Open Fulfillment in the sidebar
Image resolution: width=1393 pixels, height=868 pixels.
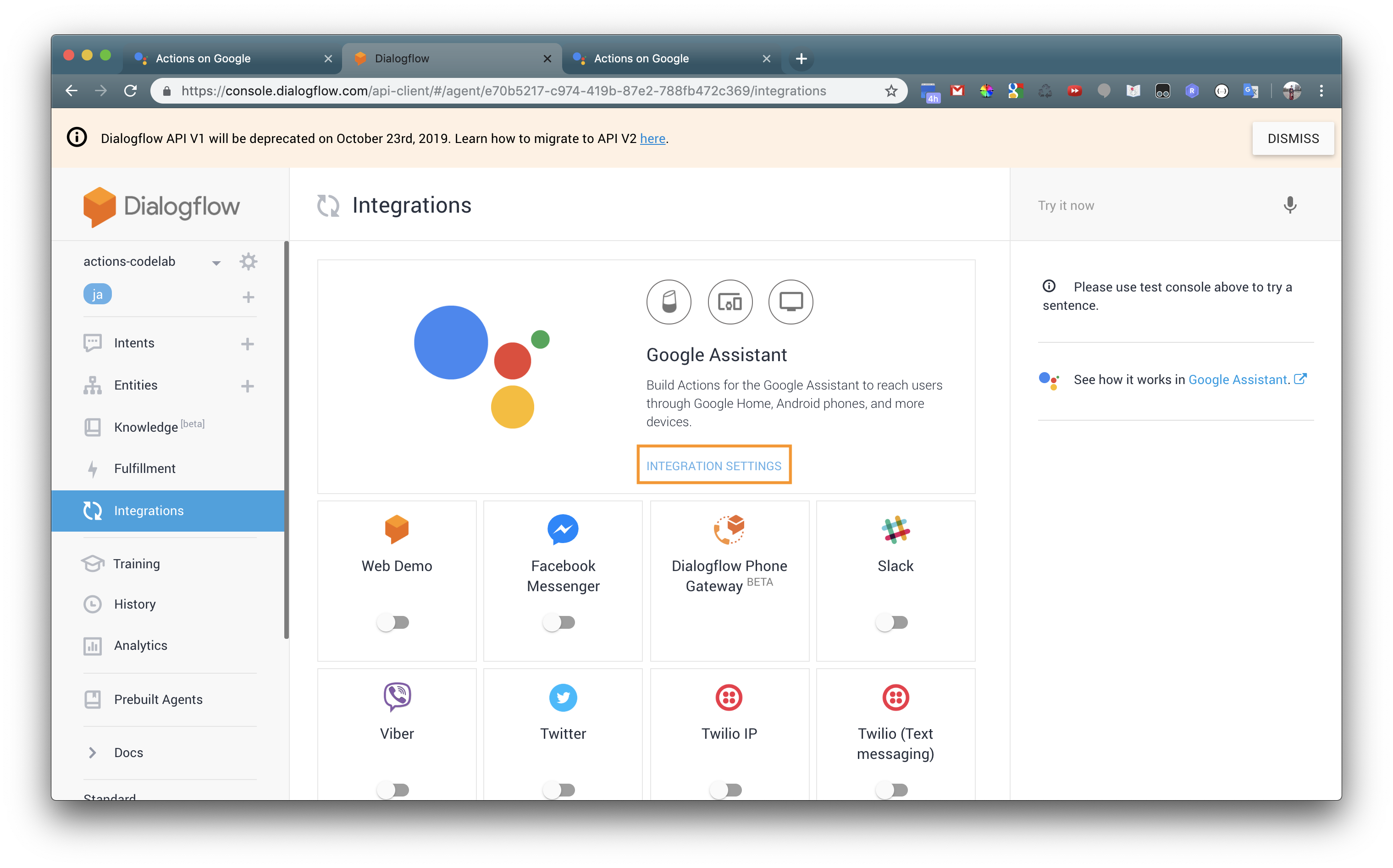click(145, 468)
